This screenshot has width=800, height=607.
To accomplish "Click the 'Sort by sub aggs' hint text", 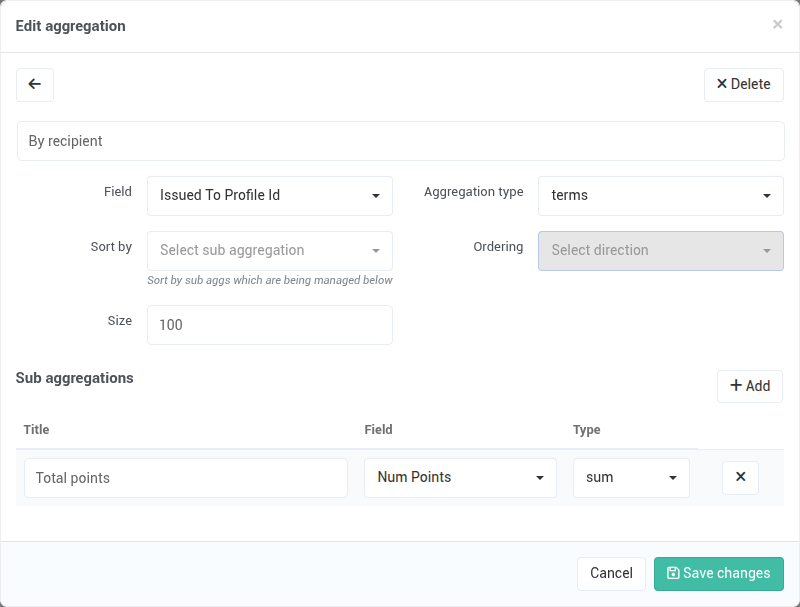I will coord(270,280).
